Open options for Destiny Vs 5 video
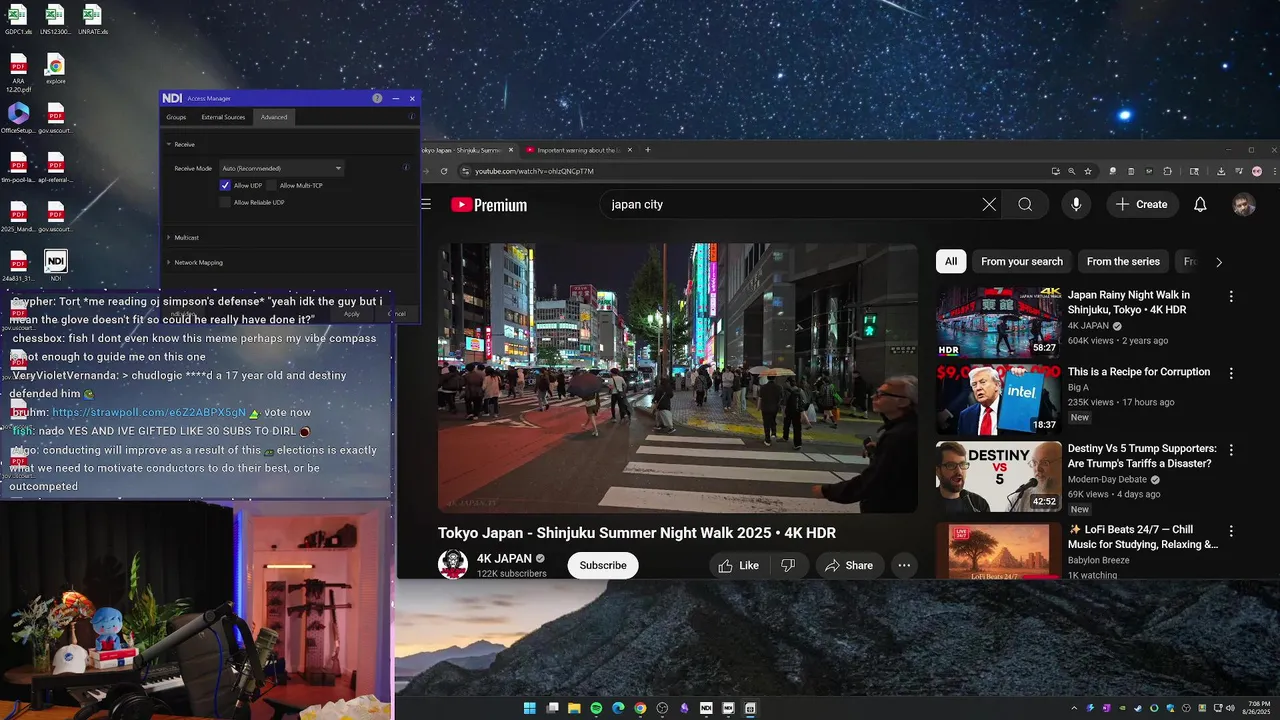The image size is (1280, 720). point(1231,450)
